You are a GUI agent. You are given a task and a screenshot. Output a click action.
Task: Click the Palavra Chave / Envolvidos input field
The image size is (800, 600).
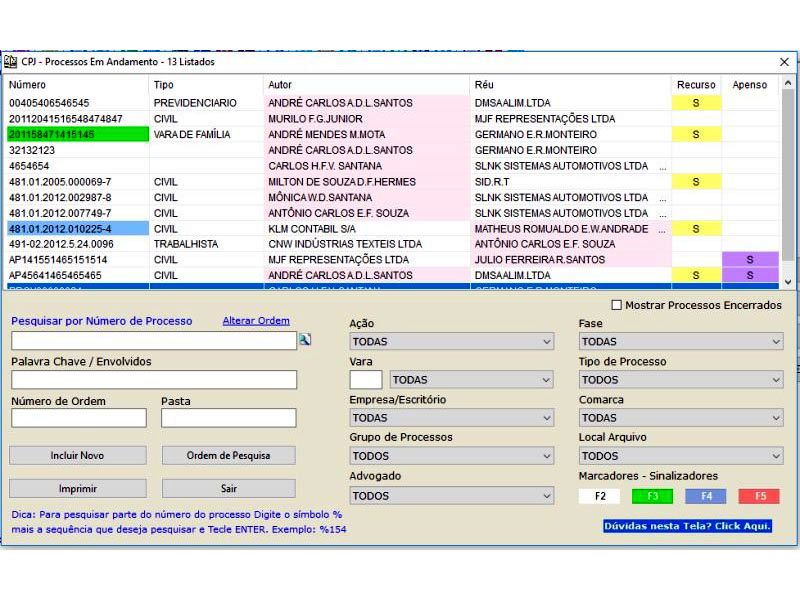tap(154, 380)
